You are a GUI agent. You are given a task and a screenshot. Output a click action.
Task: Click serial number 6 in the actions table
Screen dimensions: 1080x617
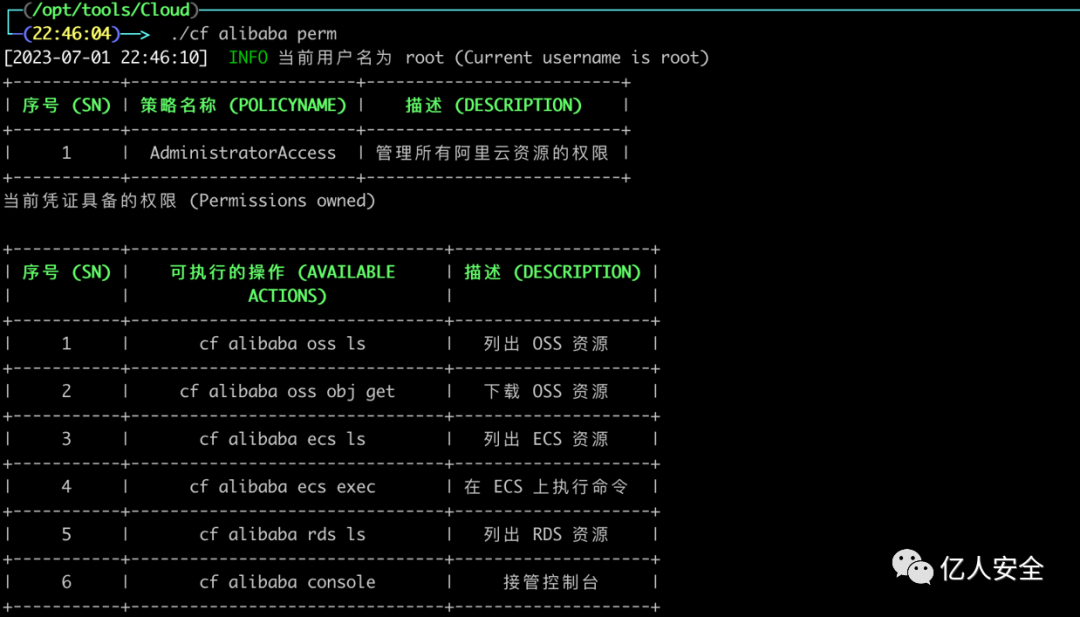(66, 582)
